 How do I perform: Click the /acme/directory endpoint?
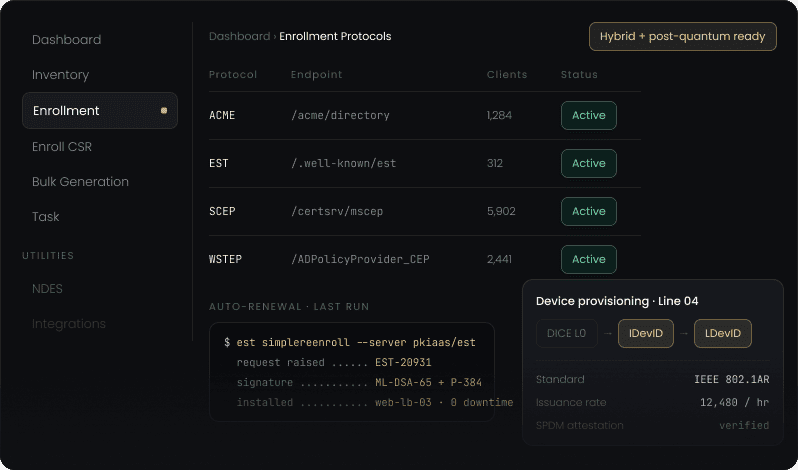[x=340, y=115]
